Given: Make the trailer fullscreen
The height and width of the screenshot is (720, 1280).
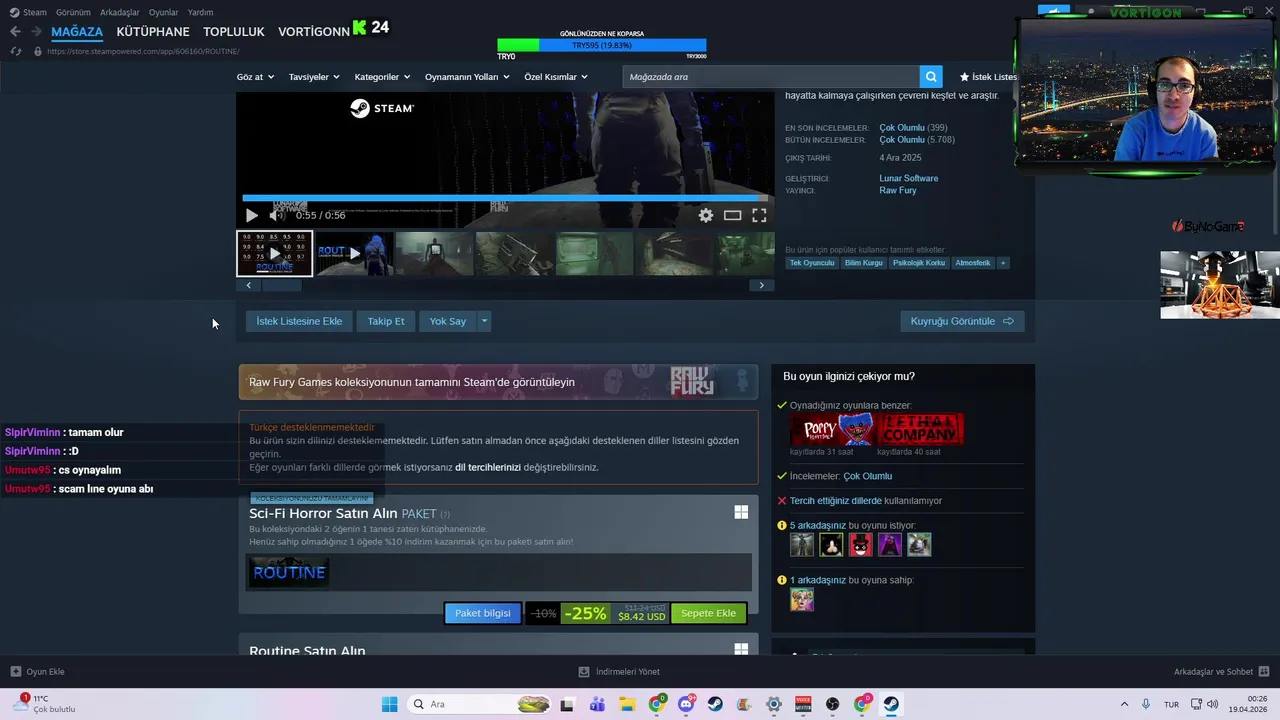Looking at the screenshot, I should (x=759, y=215).
